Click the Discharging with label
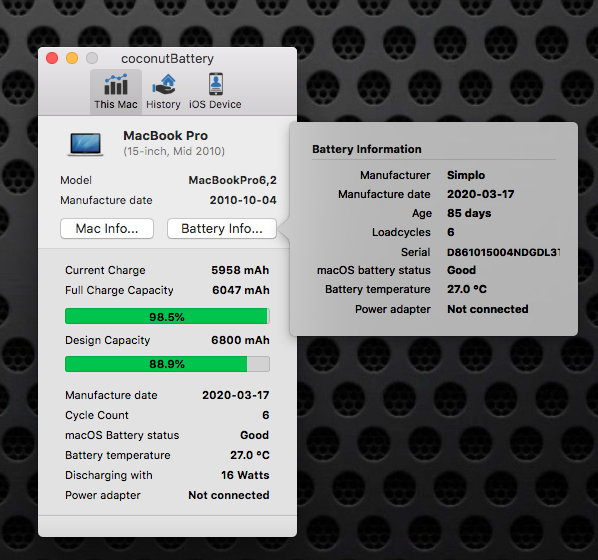 click(109, 475)
